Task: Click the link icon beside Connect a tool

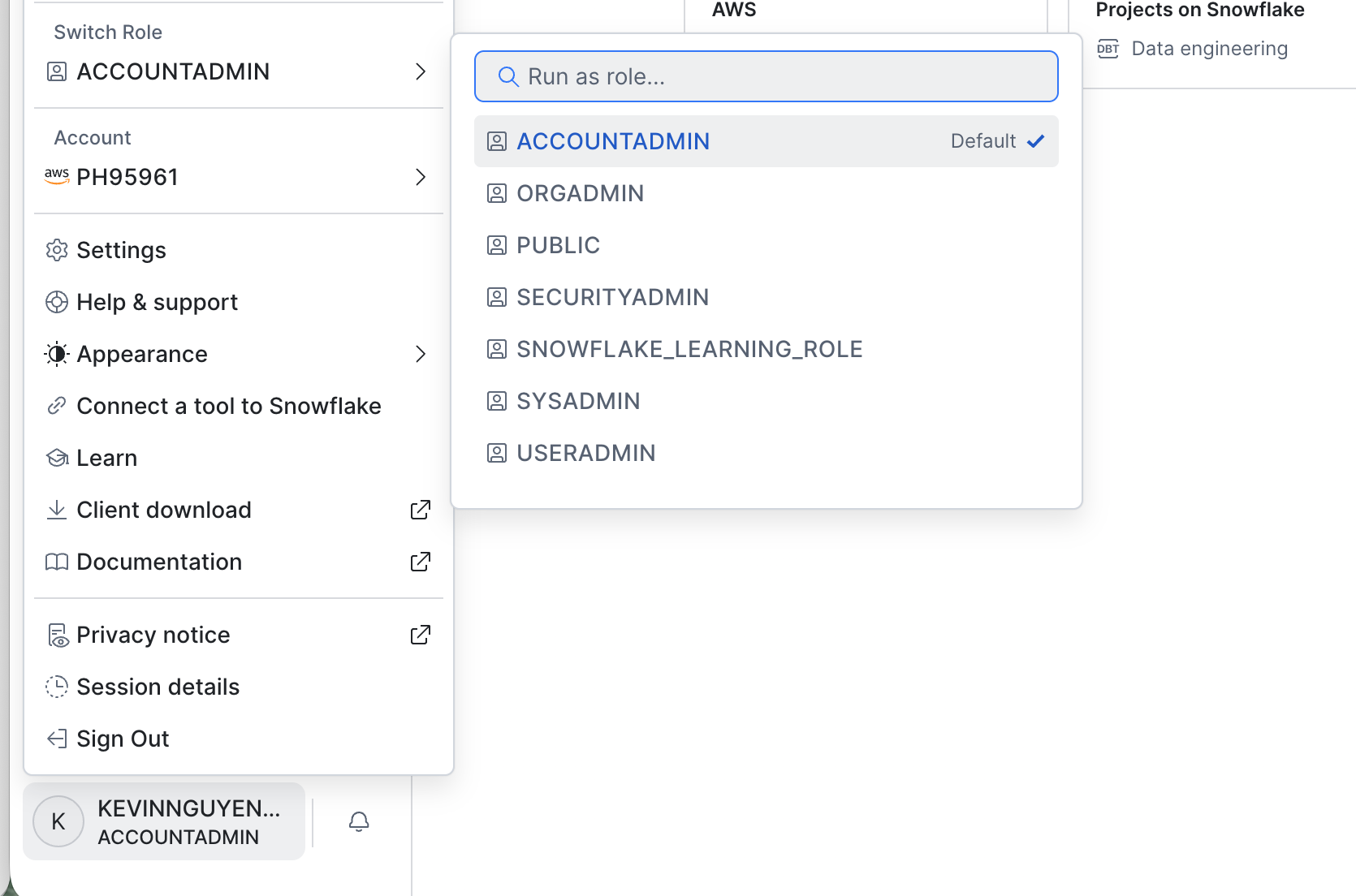Action: coord(57,406)
